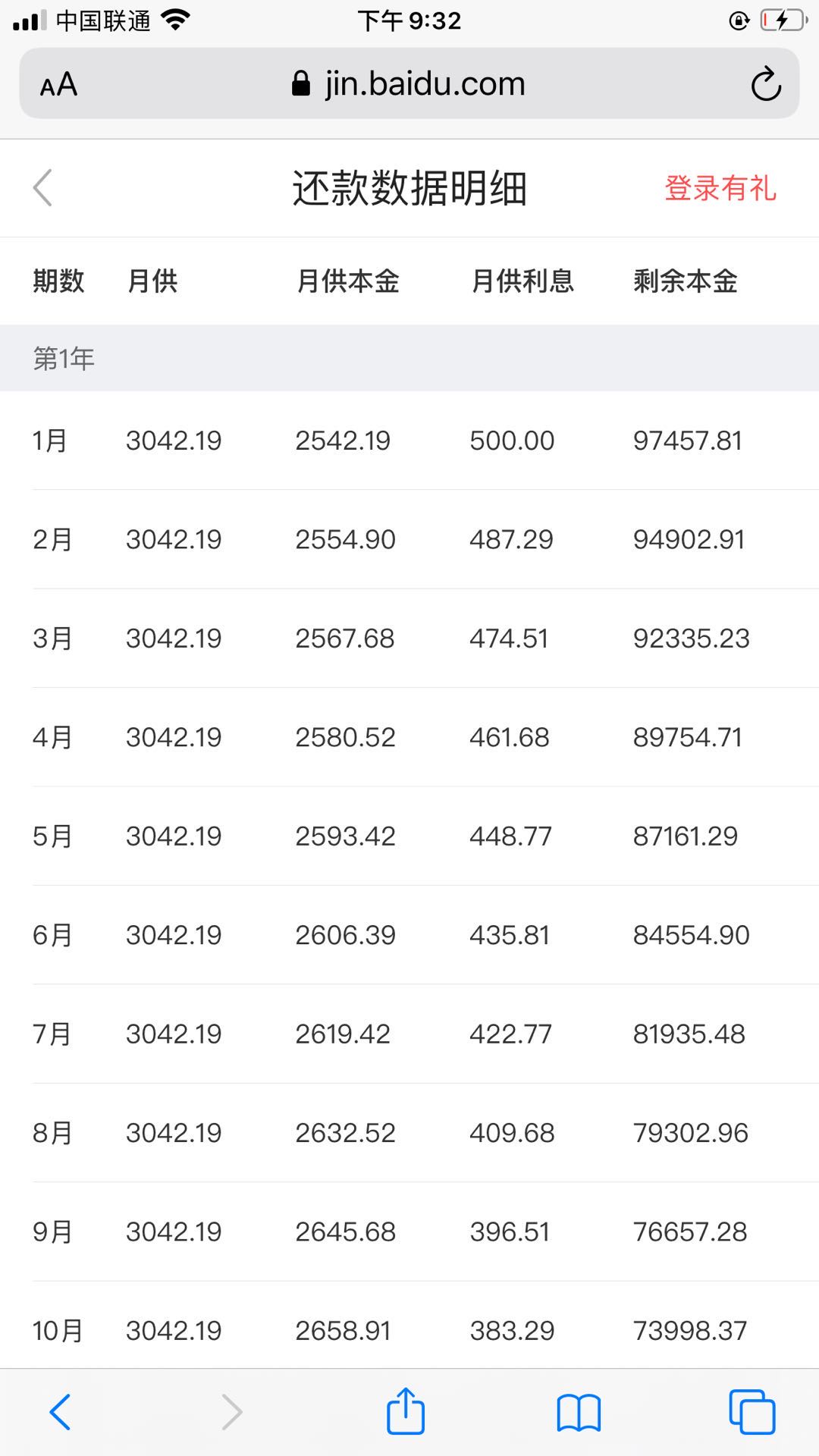Tap the 5月 row remaining principal 87161.29
This screenshot has height=1456, width=819.
coord(686,836)
